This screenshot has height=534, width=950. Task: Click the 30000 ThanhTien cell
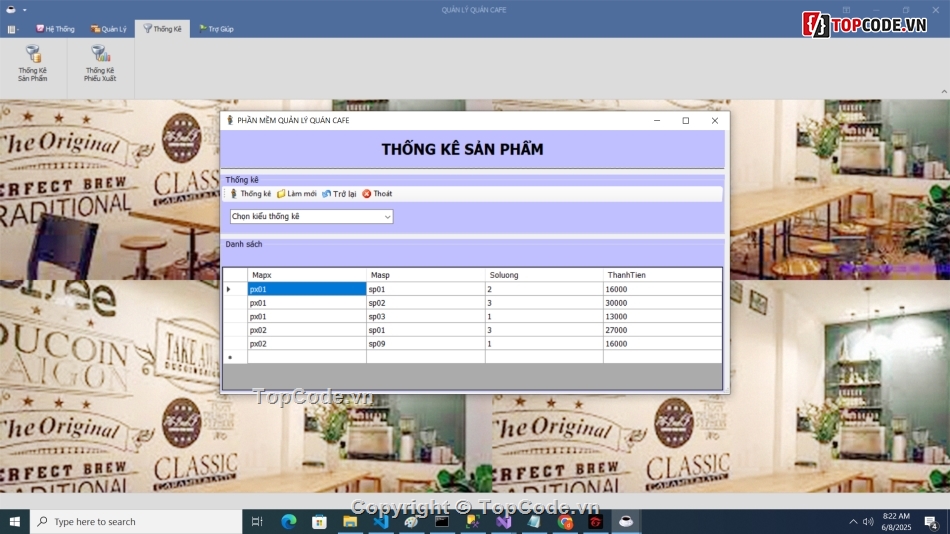(662, 303)
